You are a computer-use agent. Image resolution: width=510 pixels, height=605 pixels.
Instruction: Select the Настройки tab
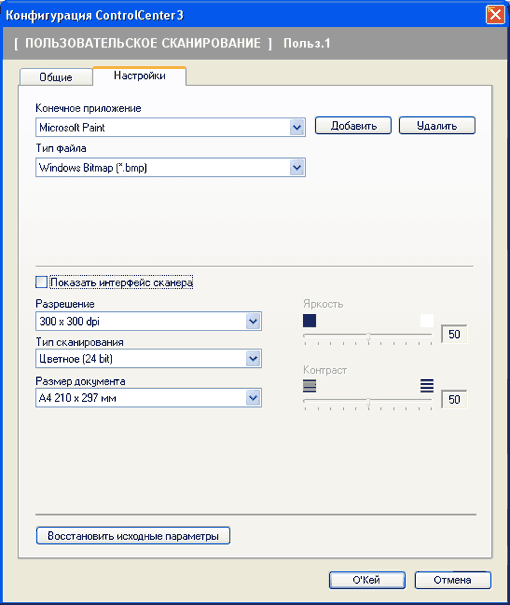click(x=140, y=76)
